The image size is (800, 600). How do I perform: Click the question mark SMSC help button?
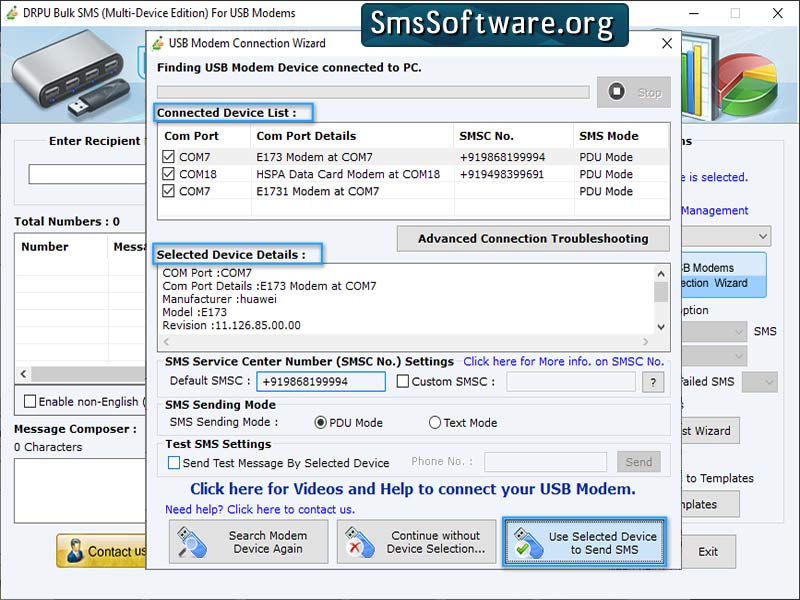coord(653,382)
